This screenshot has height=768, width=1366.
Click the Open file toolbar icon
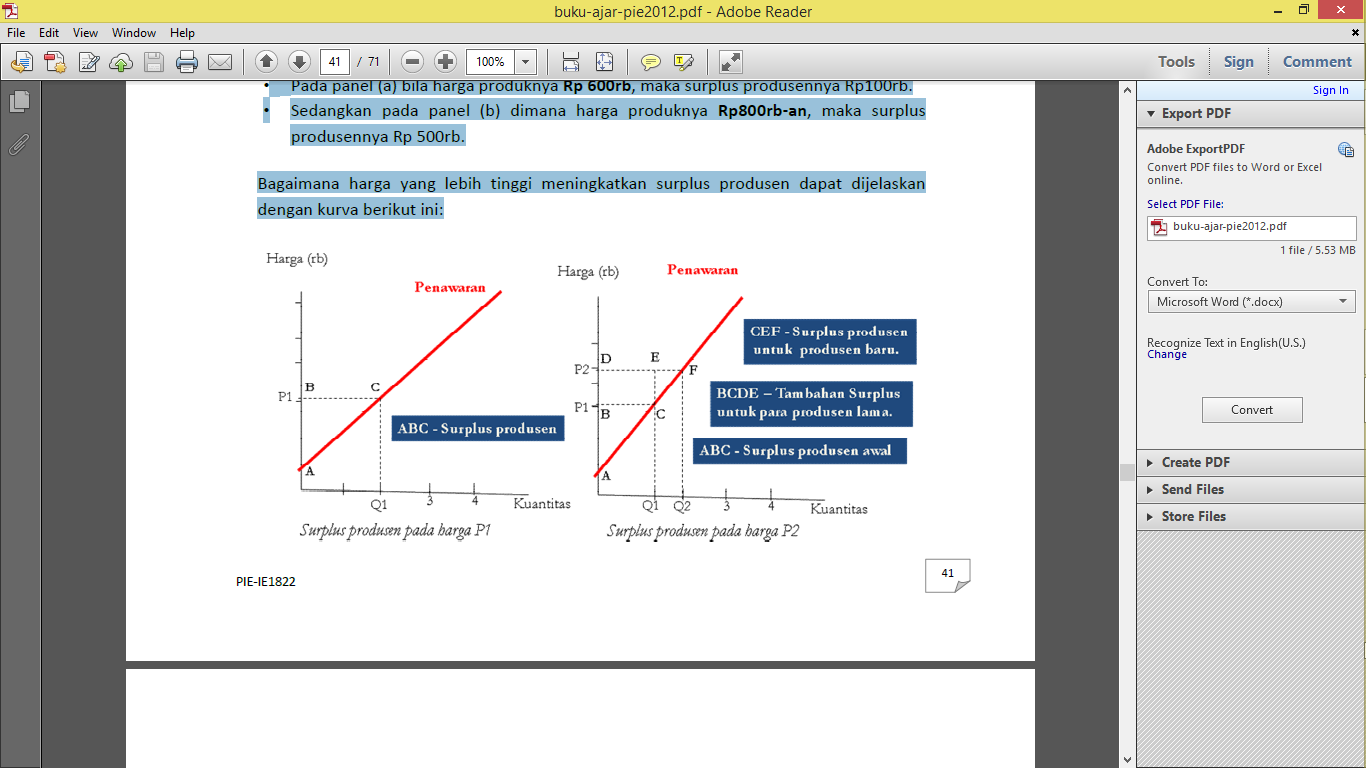tap(21, 62)
